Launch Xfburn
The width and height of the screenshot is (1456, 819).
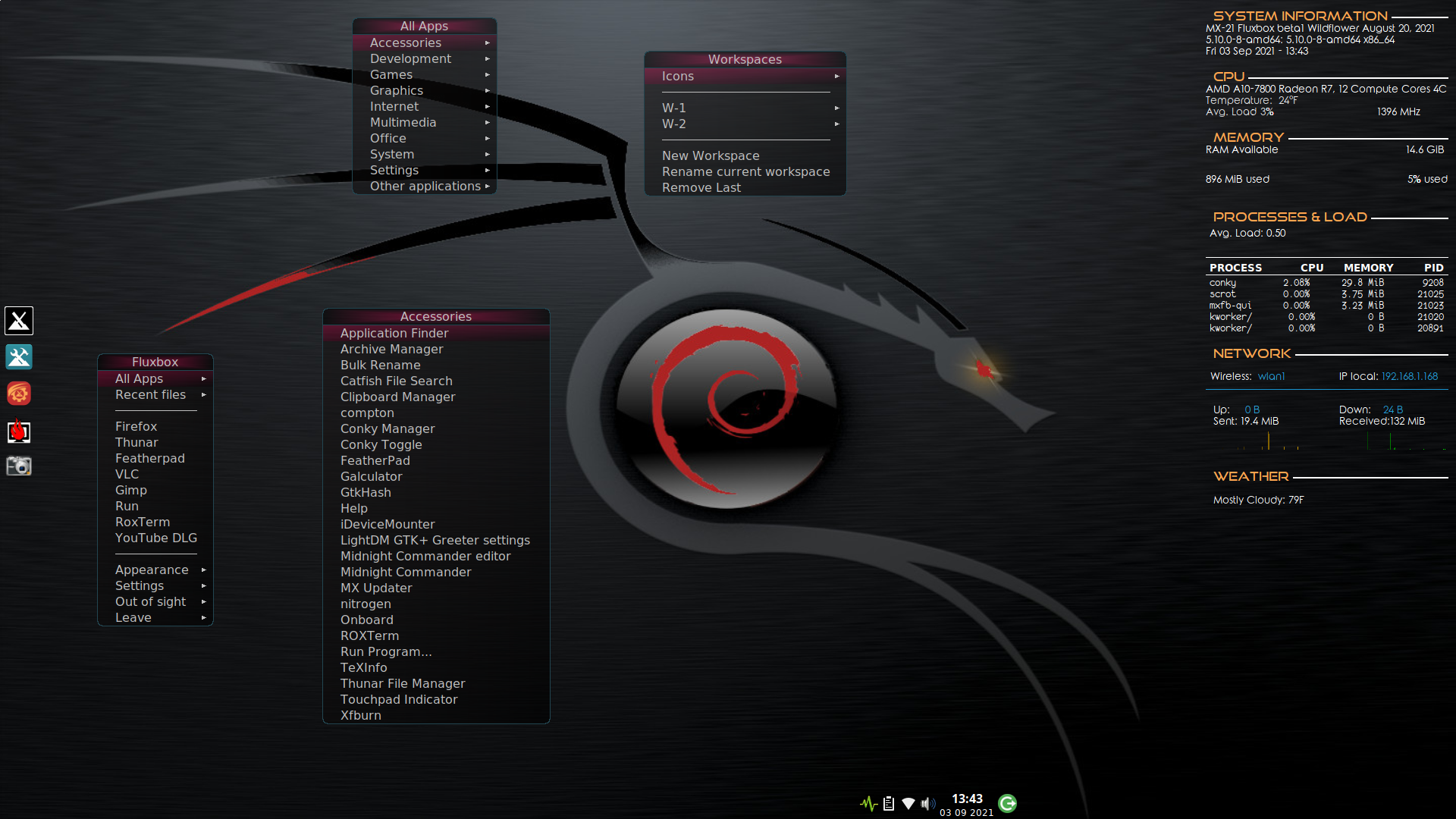[436, 715]
